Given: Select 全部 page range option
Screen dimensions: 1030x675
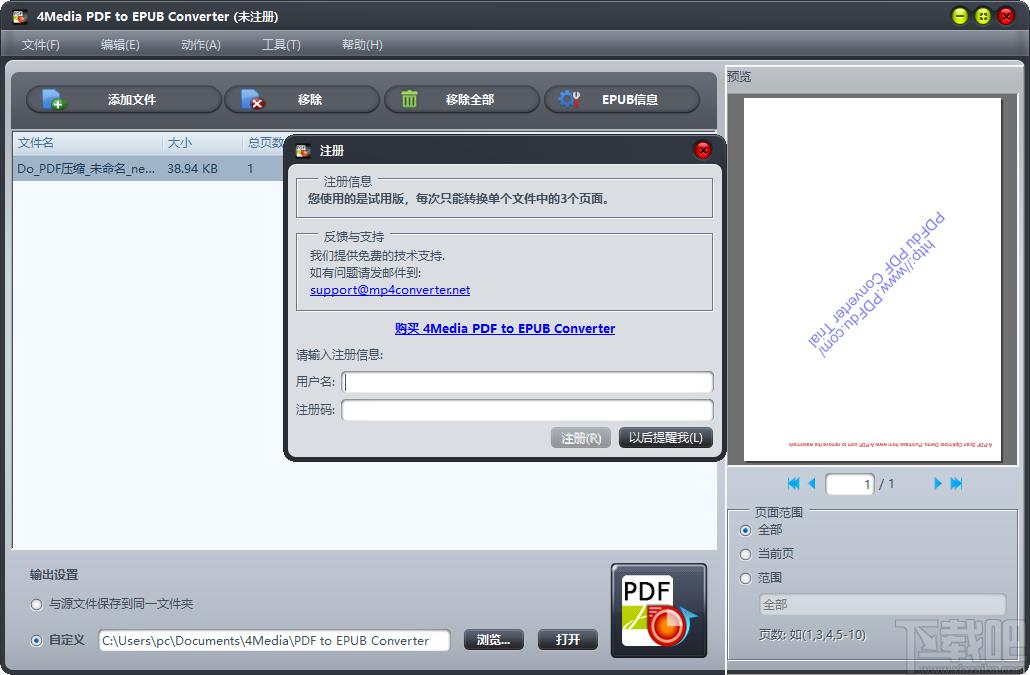Looking at the screenshot, I should tap(746, 530).
